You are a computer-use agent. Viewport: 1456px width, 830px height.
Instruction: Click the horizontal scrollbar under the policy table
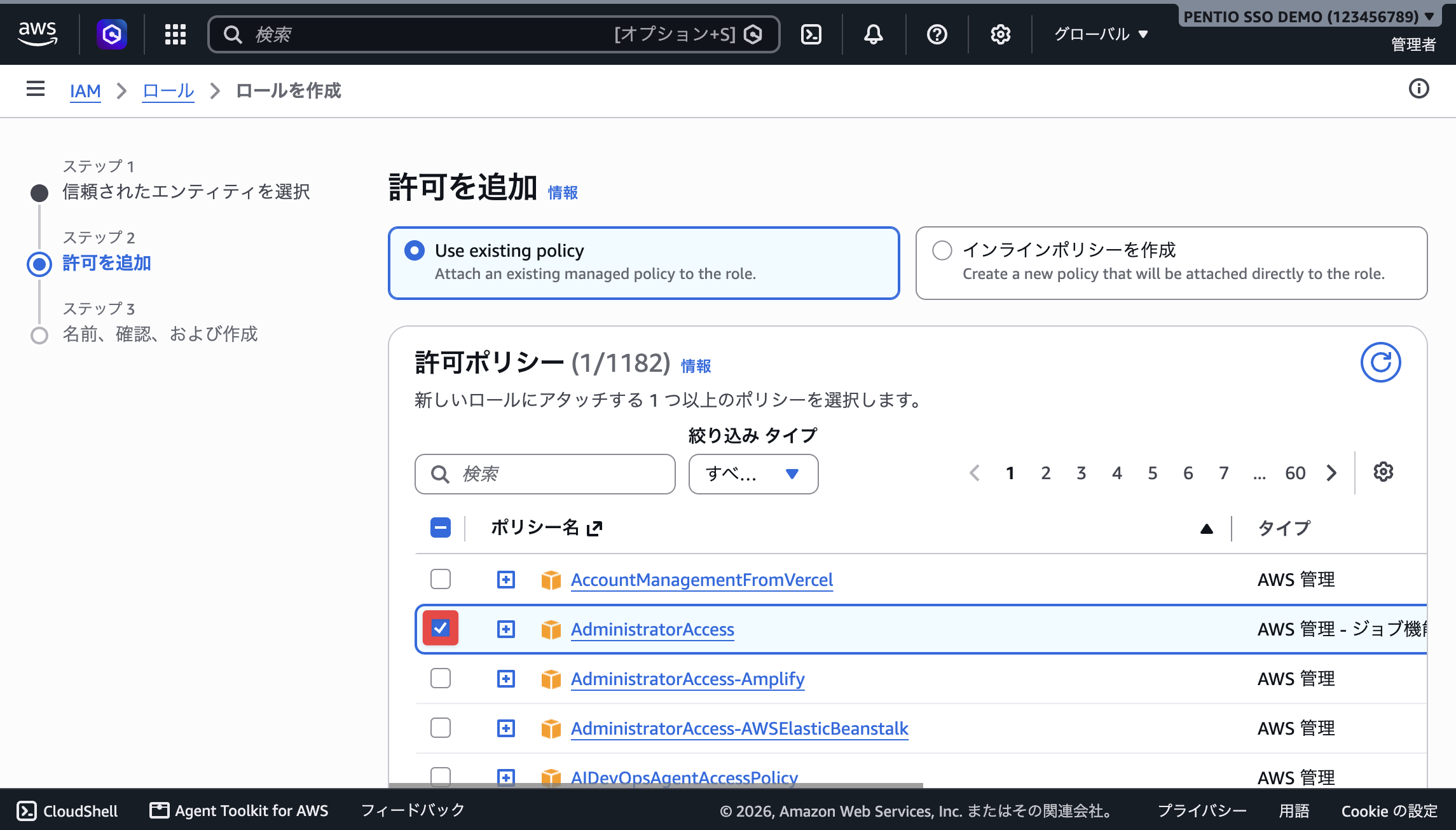click(656, 786)
